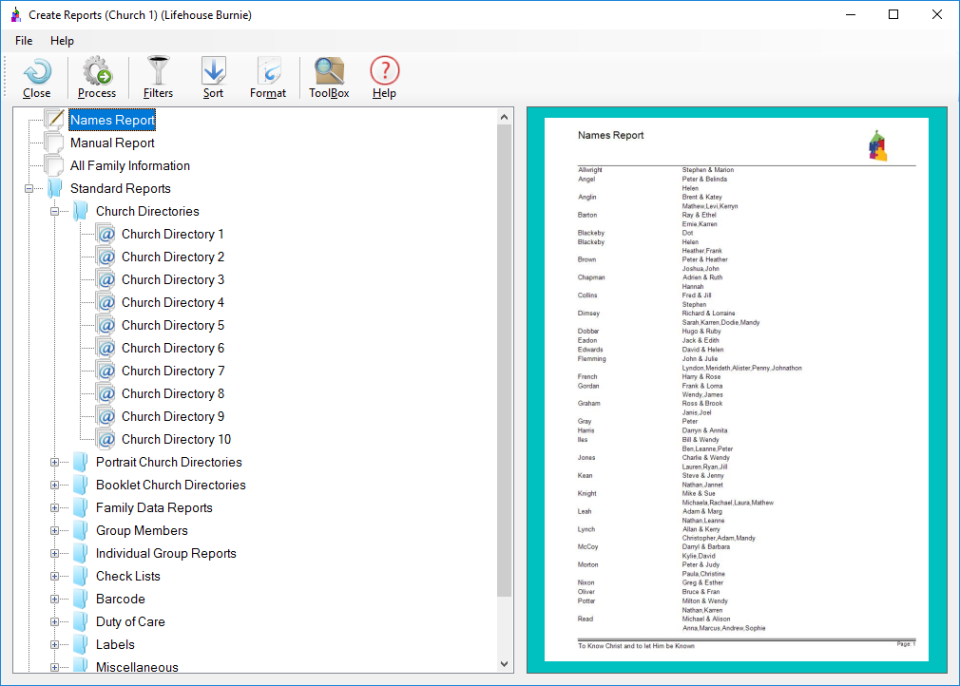Collapse the Standard Reports tree node

click(30, 189)
